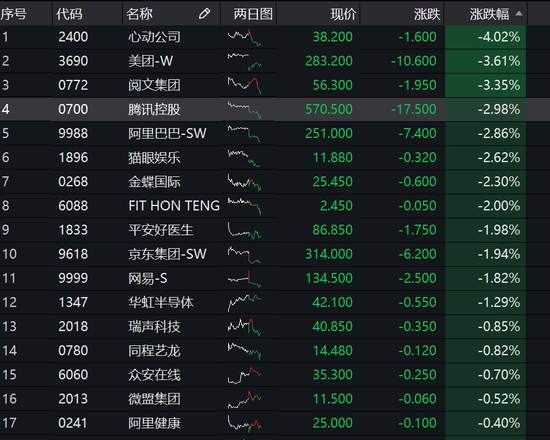550x440 pixels.
Task: Click stock code 3690
Action: tap(73, 61)
